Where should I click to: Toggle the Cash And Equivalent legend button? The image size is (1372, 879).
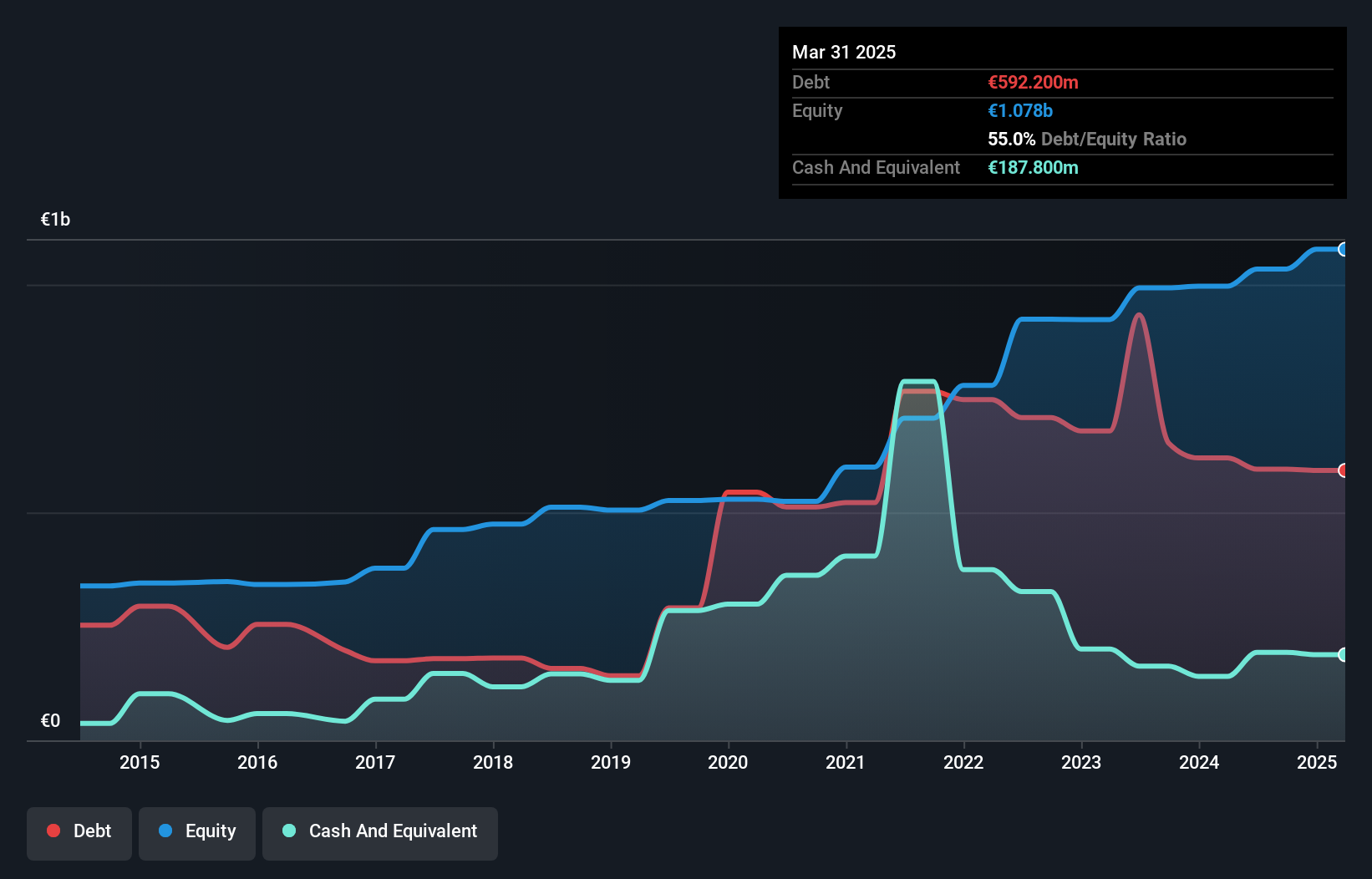380,833
